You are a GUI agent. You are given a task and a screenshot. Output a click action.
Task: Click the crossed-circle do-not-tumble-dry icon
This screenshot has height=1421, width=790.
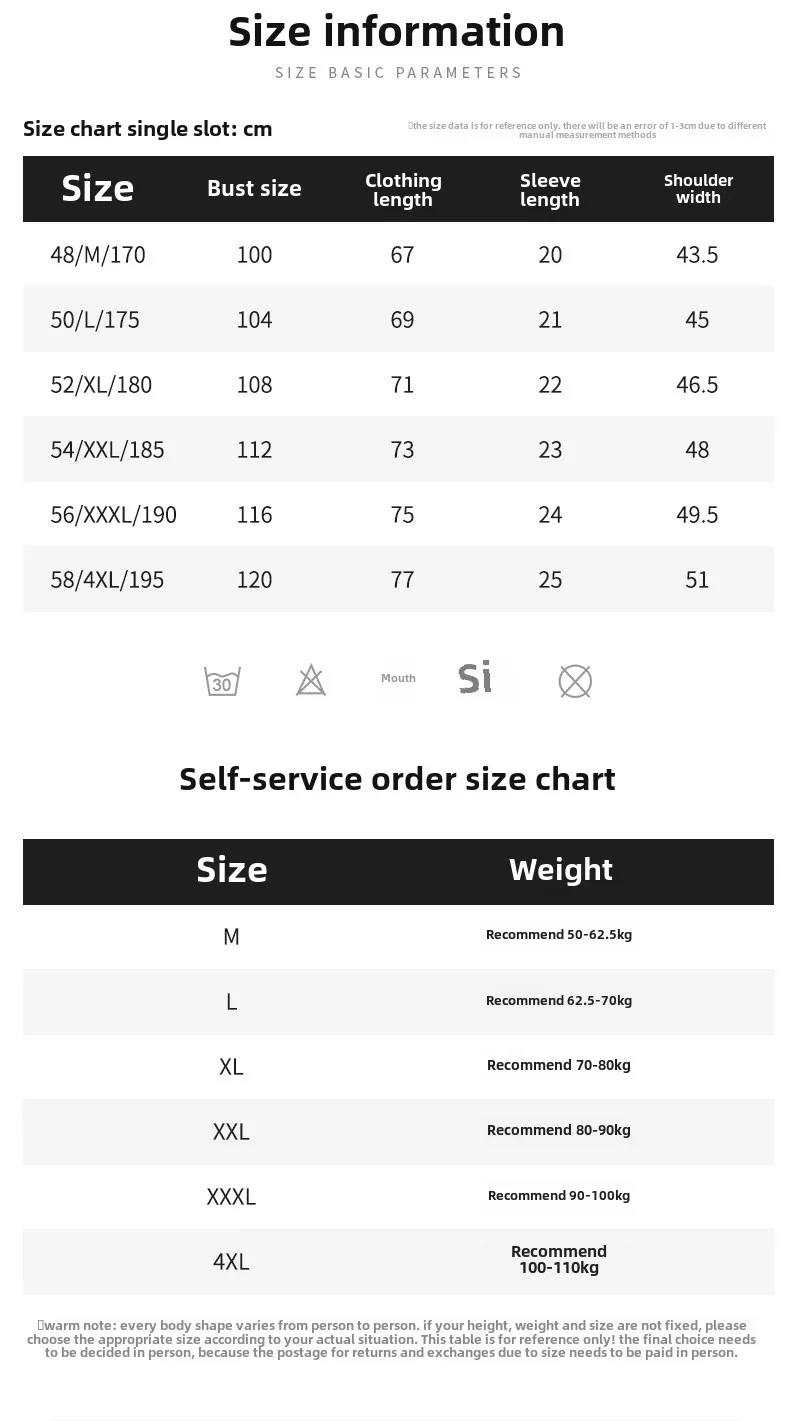[575, 682]
